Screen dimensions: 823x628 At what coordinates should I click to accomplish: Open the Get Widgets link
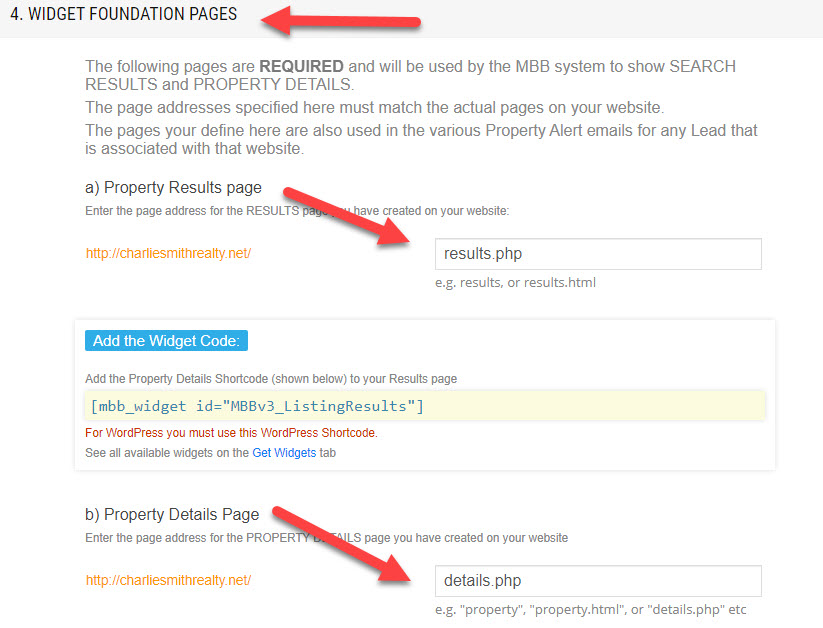click(283, 453)
